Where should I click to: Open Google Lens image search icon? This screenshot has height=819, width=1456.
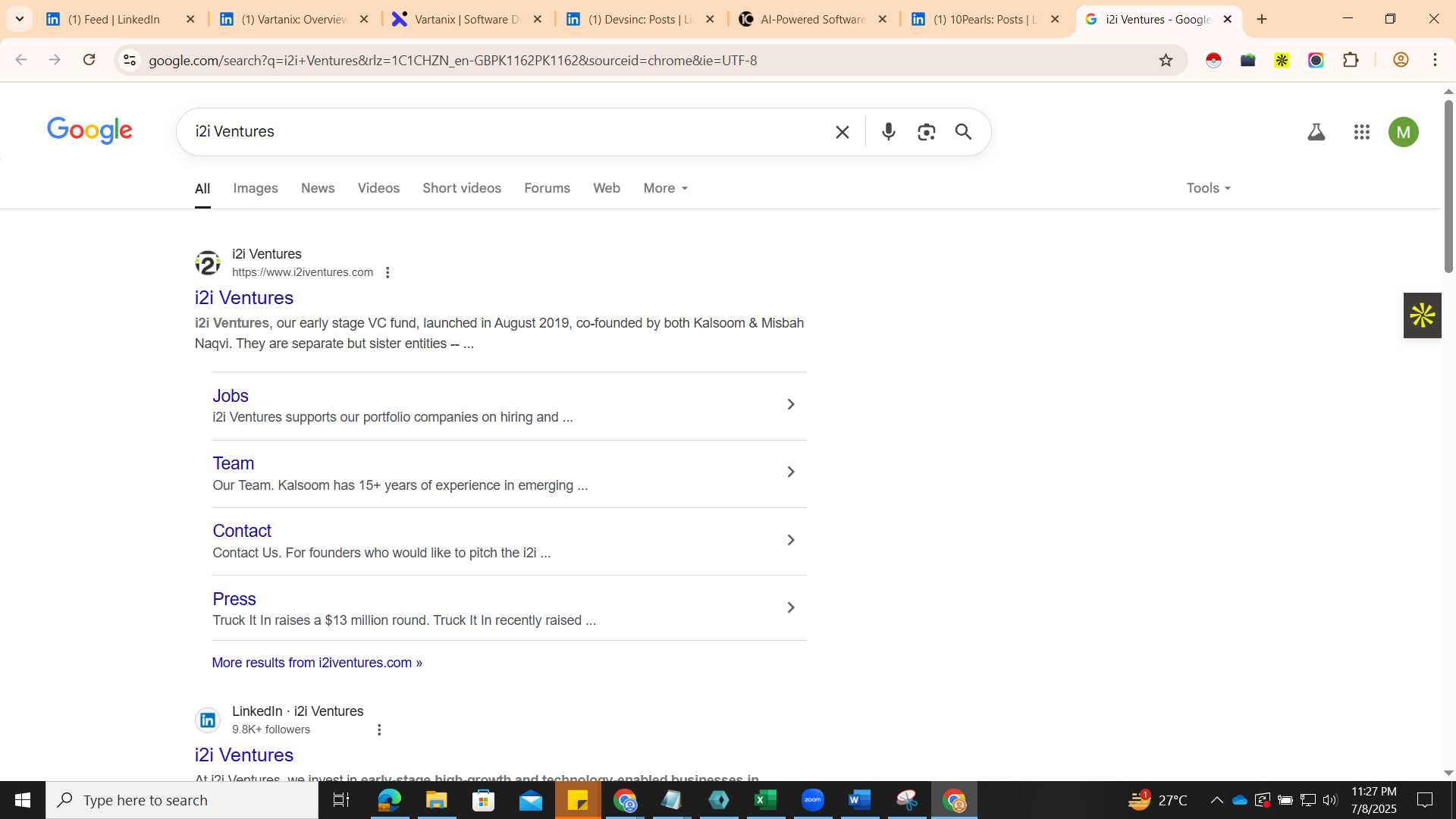point(926,132)
